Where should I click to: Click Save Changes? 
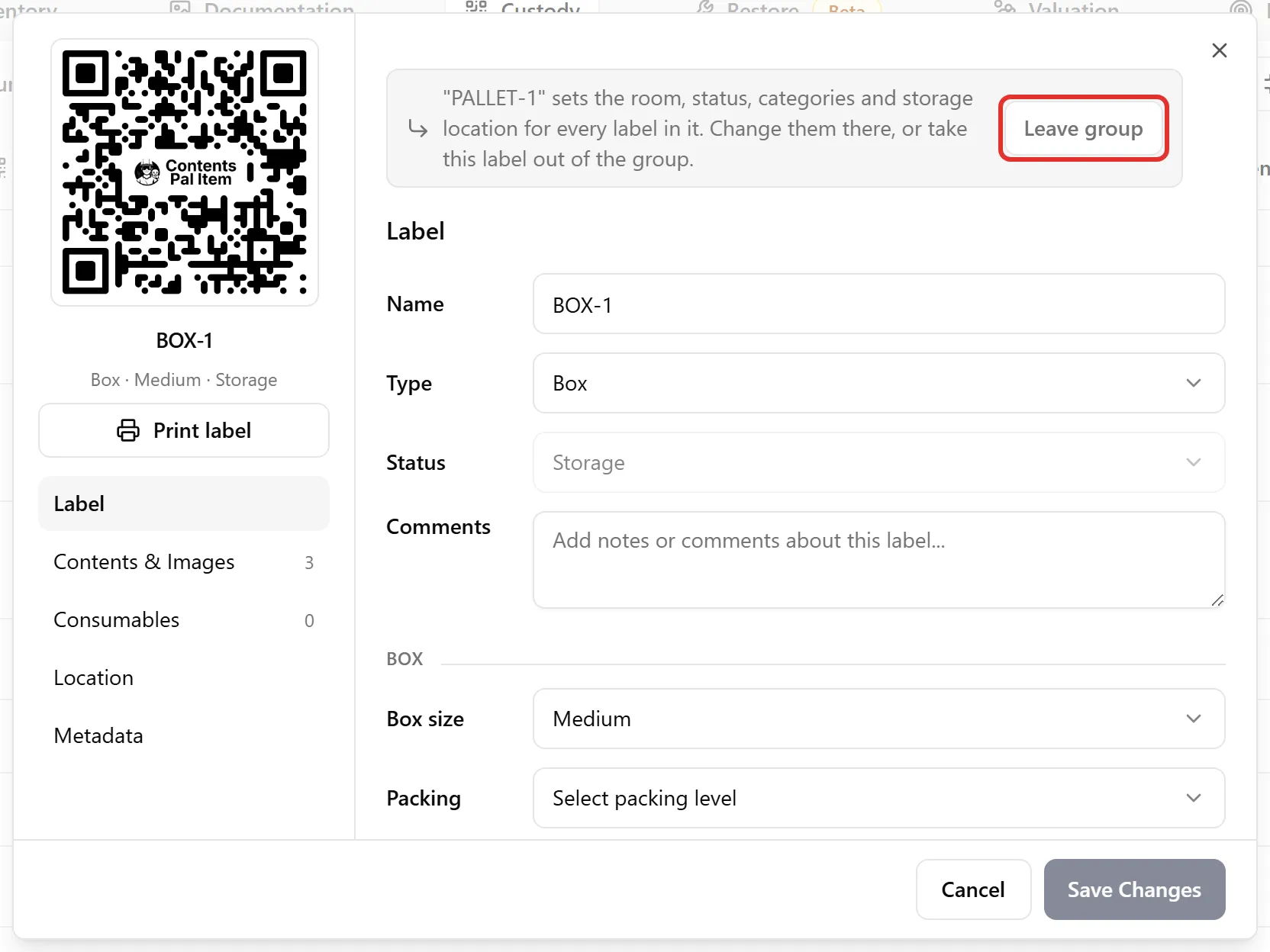(1134, 889)
